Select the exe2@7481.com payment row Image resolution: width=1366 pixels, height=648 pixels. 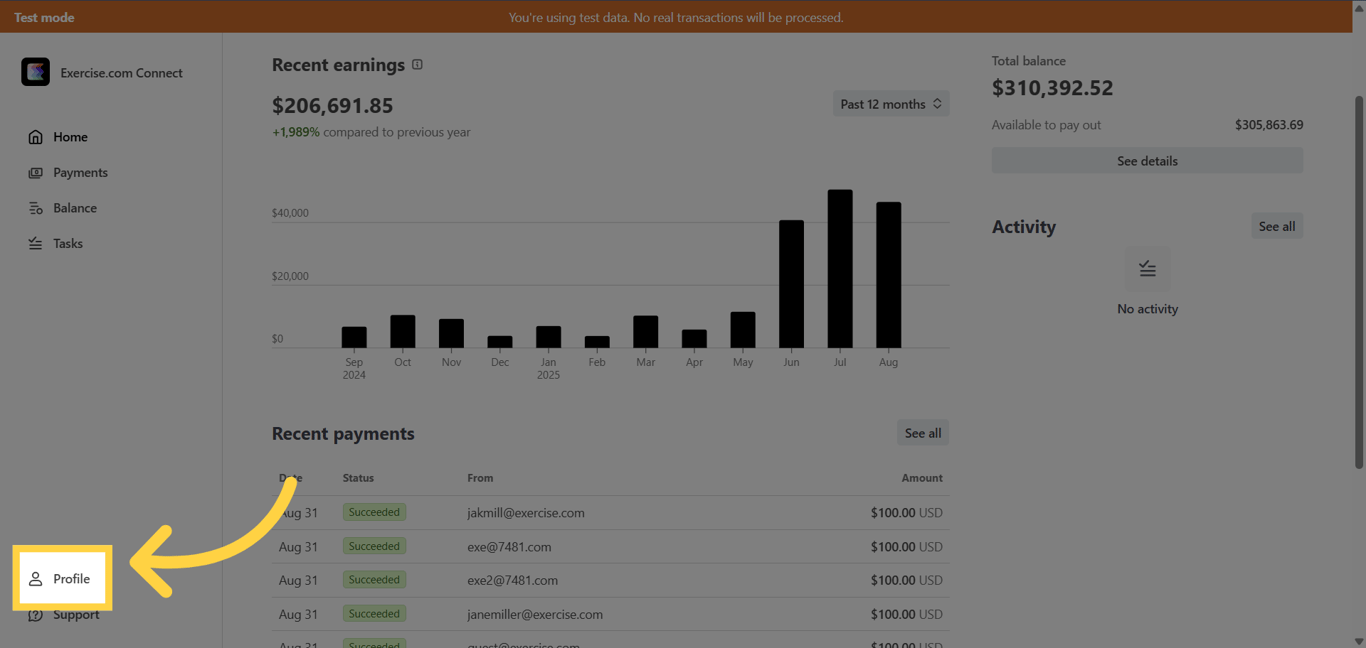[610, 580]
